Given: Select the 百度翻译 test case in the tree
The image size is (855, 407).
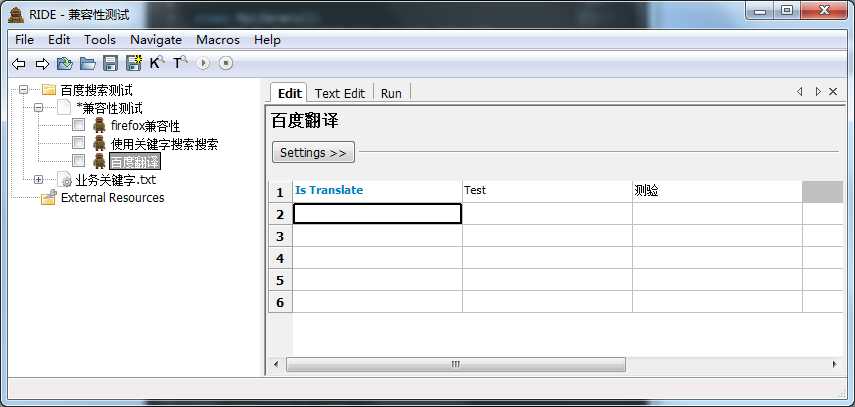Looking at the screenshot, I should [135, 161].
